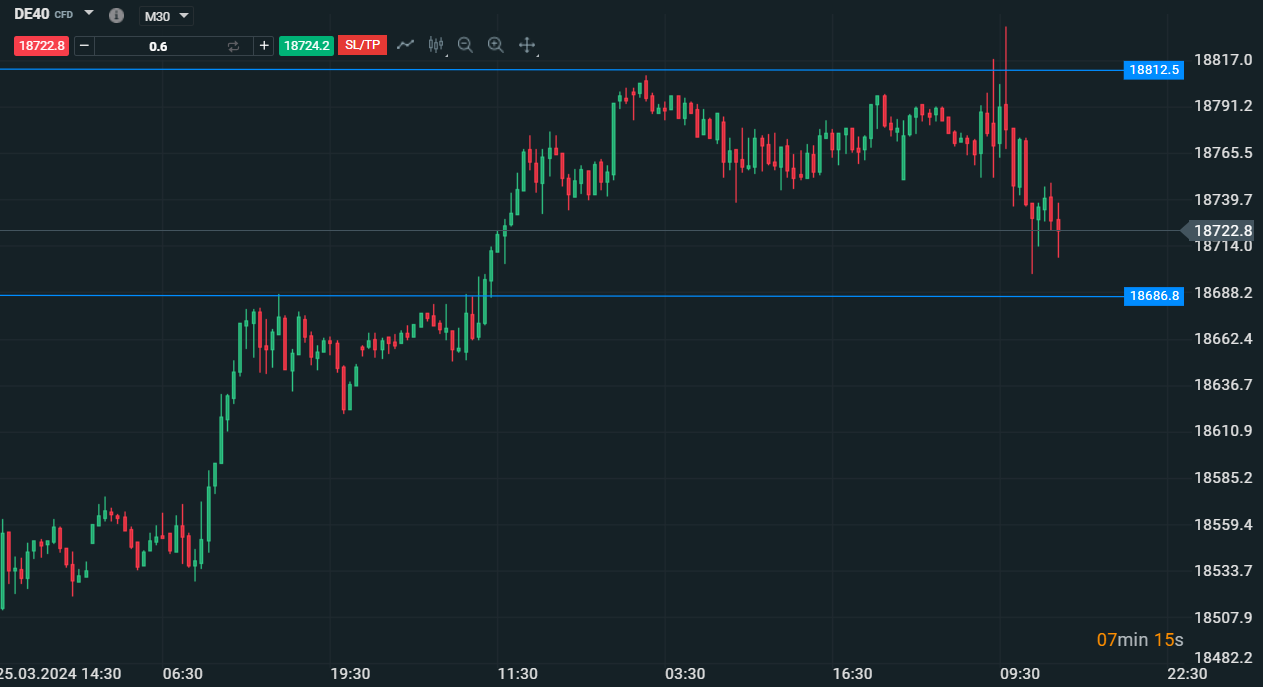1263x687 pixels.
Task: Open the M30 timeframe dropdown
Action: (166, 16)
